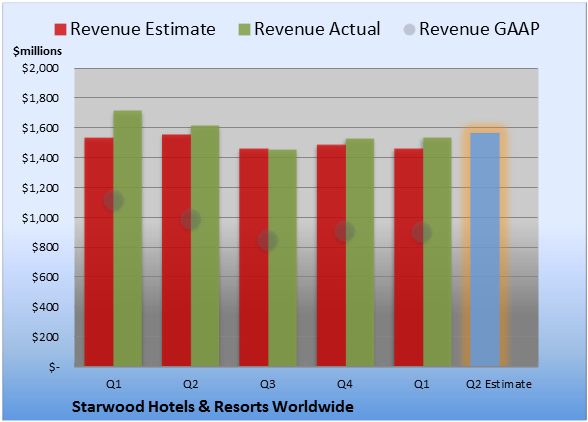Click the '$1,000' y-axis label
The image size is (588, 422).
[x=40, y=218]
